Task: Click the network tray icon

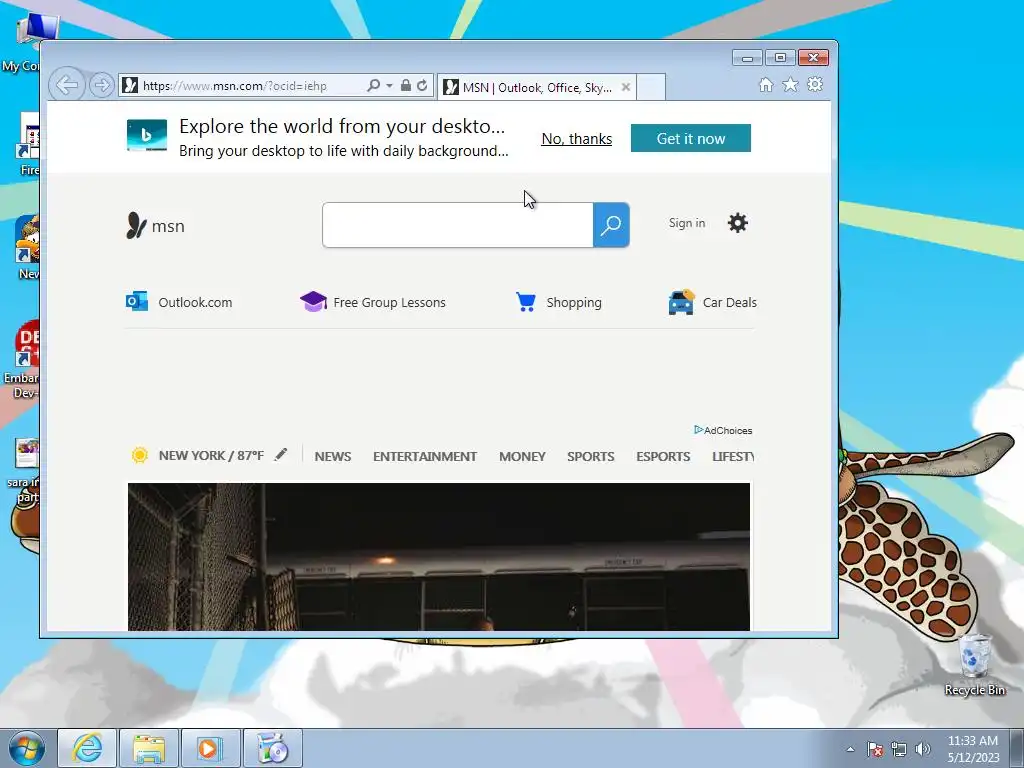Action: tap(899, 749)
